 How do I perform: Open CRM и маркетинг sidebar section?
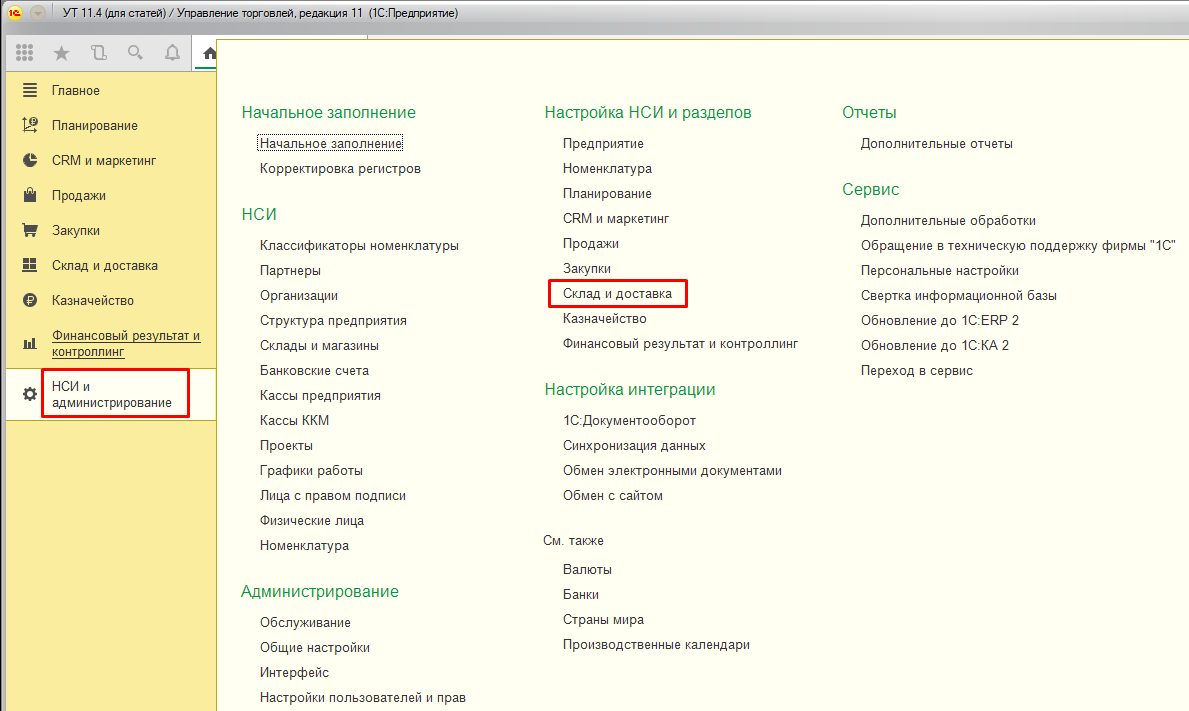point(104,161)
